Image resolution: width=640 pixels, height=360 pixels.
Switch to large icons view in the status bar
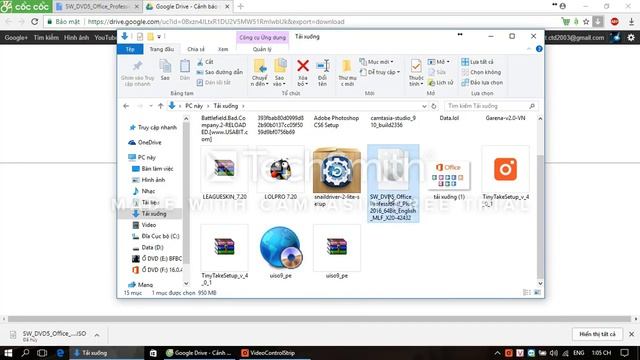point(538,292)
